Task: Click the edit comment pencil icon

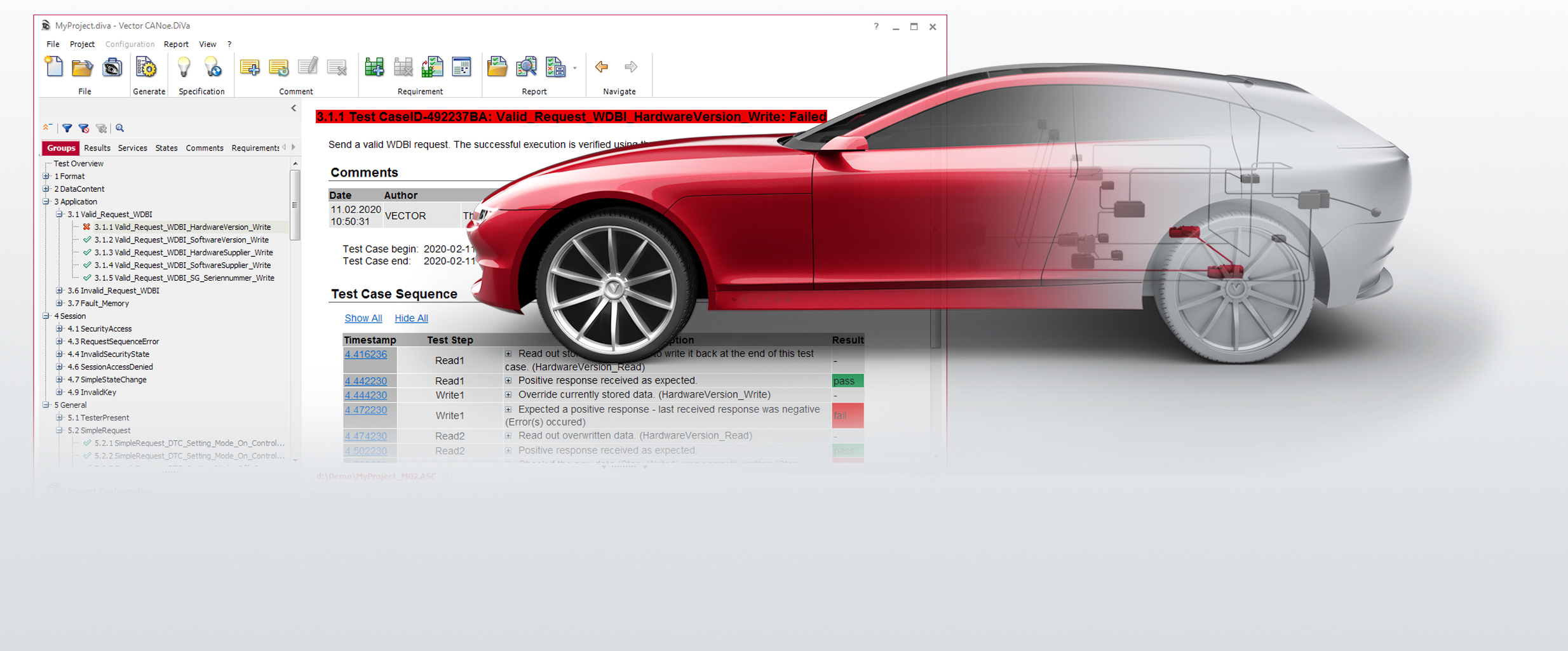Action: [x=308, y=67]
